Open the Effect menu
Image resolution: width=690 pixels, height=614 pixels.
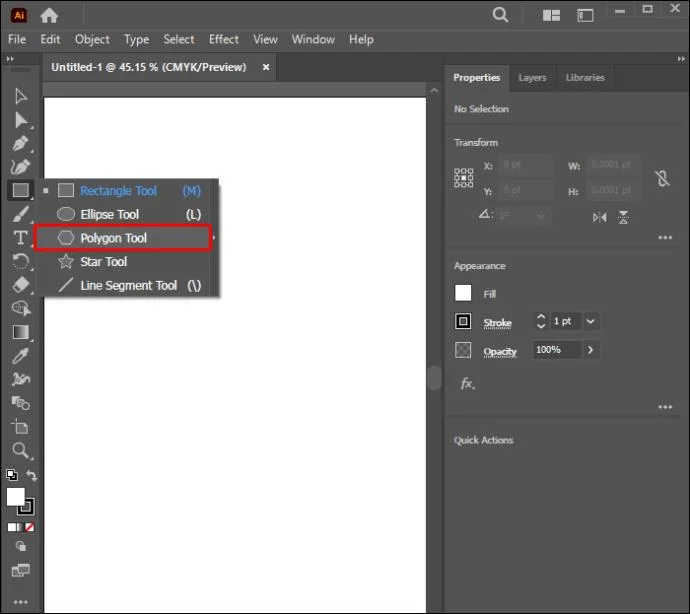point(224,40)
